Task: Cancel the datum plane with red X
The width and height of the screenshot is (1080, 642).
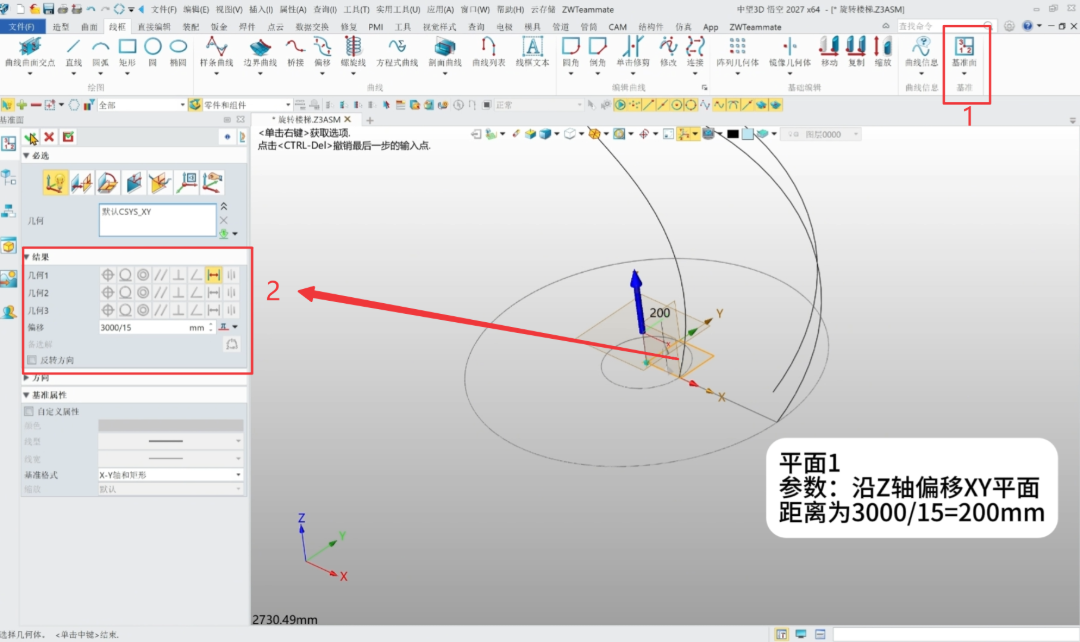Action: point(49,137)
